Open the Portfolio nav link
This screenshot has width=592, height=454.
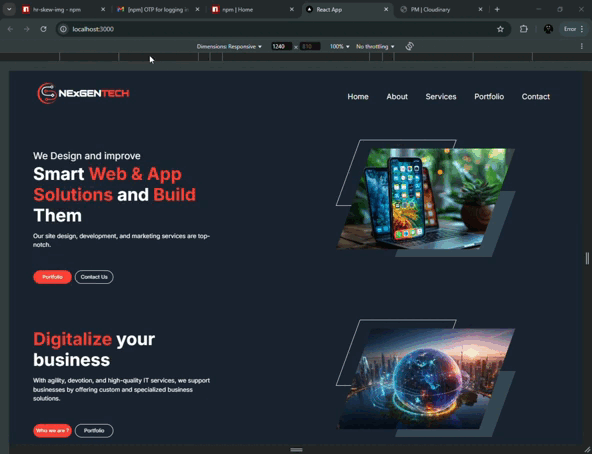coord(489,97)
